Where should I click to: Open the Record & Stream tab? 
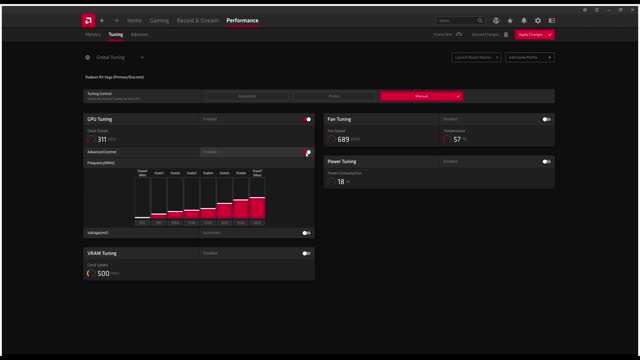pos(198,20)
